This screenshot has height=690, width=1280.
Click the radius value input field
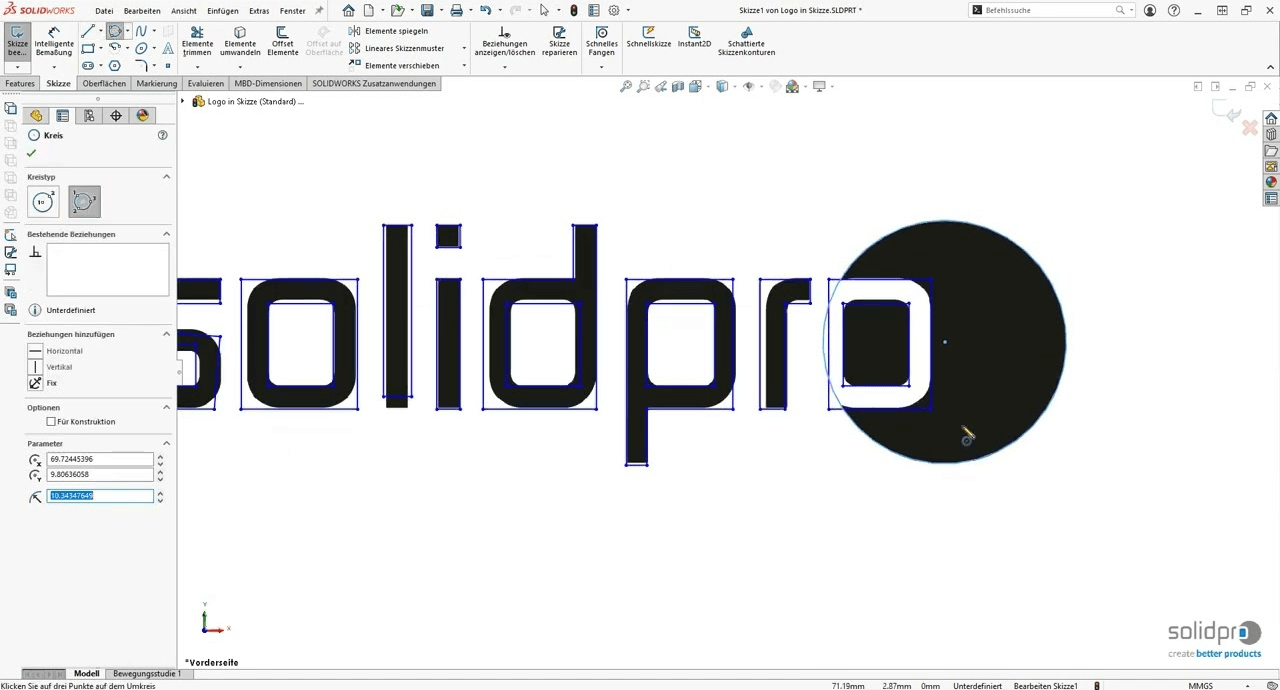(x=100, y=495)
